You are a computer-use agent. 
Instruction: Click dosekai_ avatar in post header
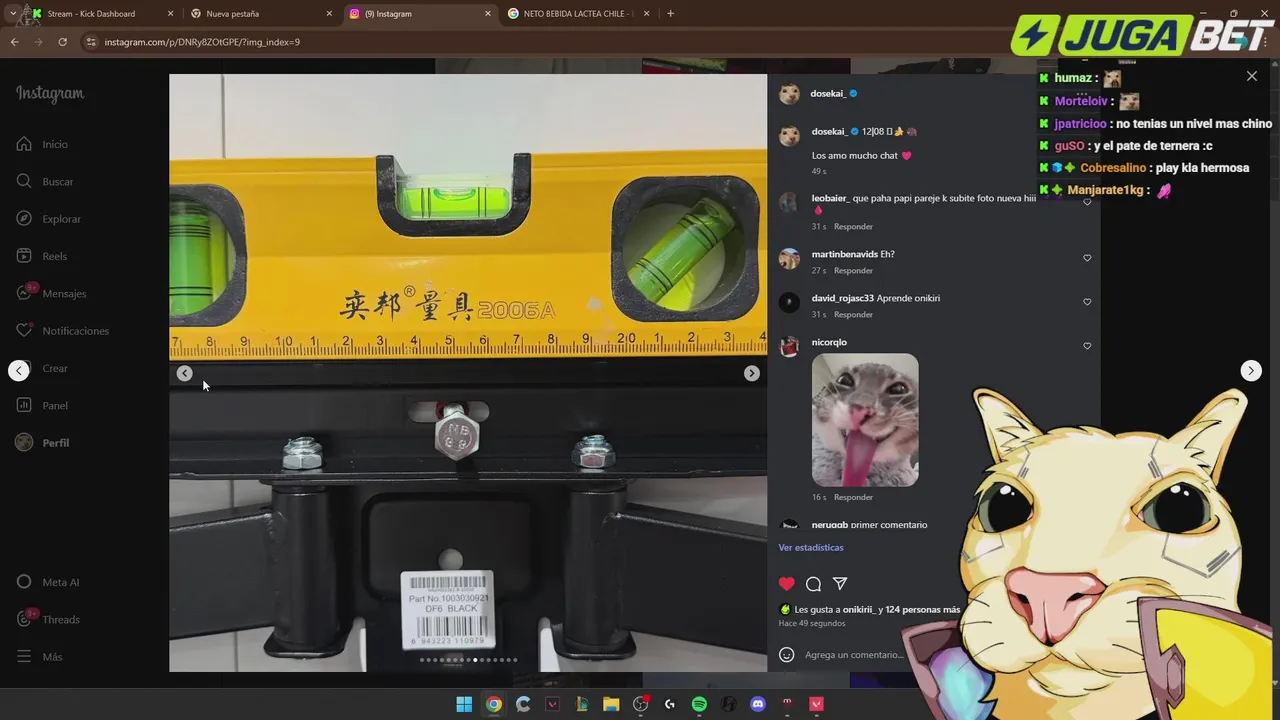[x=789, y=94]
